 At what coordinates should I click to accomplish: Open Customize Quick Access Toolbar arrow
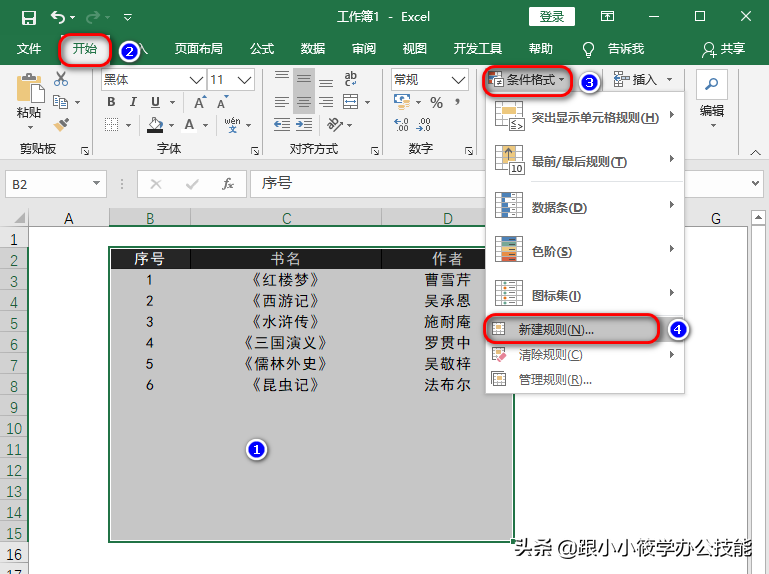(128, 18)
